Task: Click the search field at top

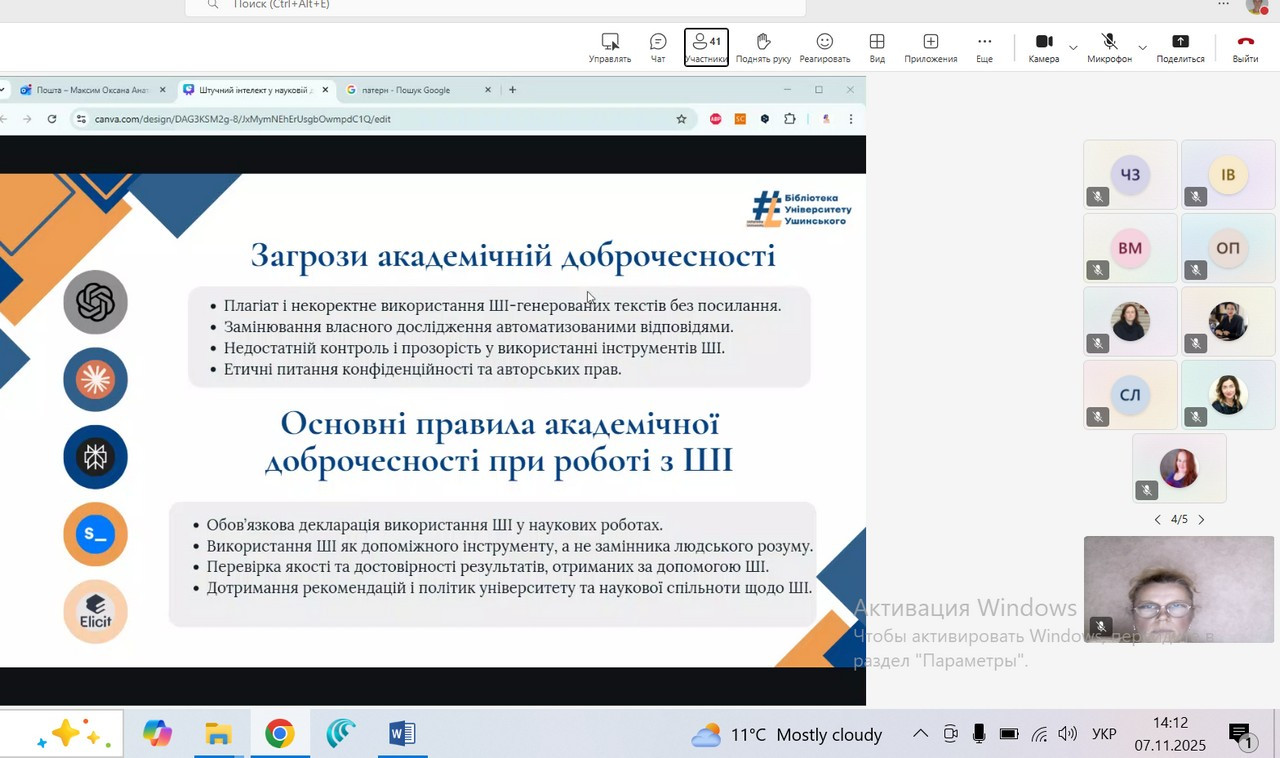Action: pyautogui.click(x=495, y=5)
